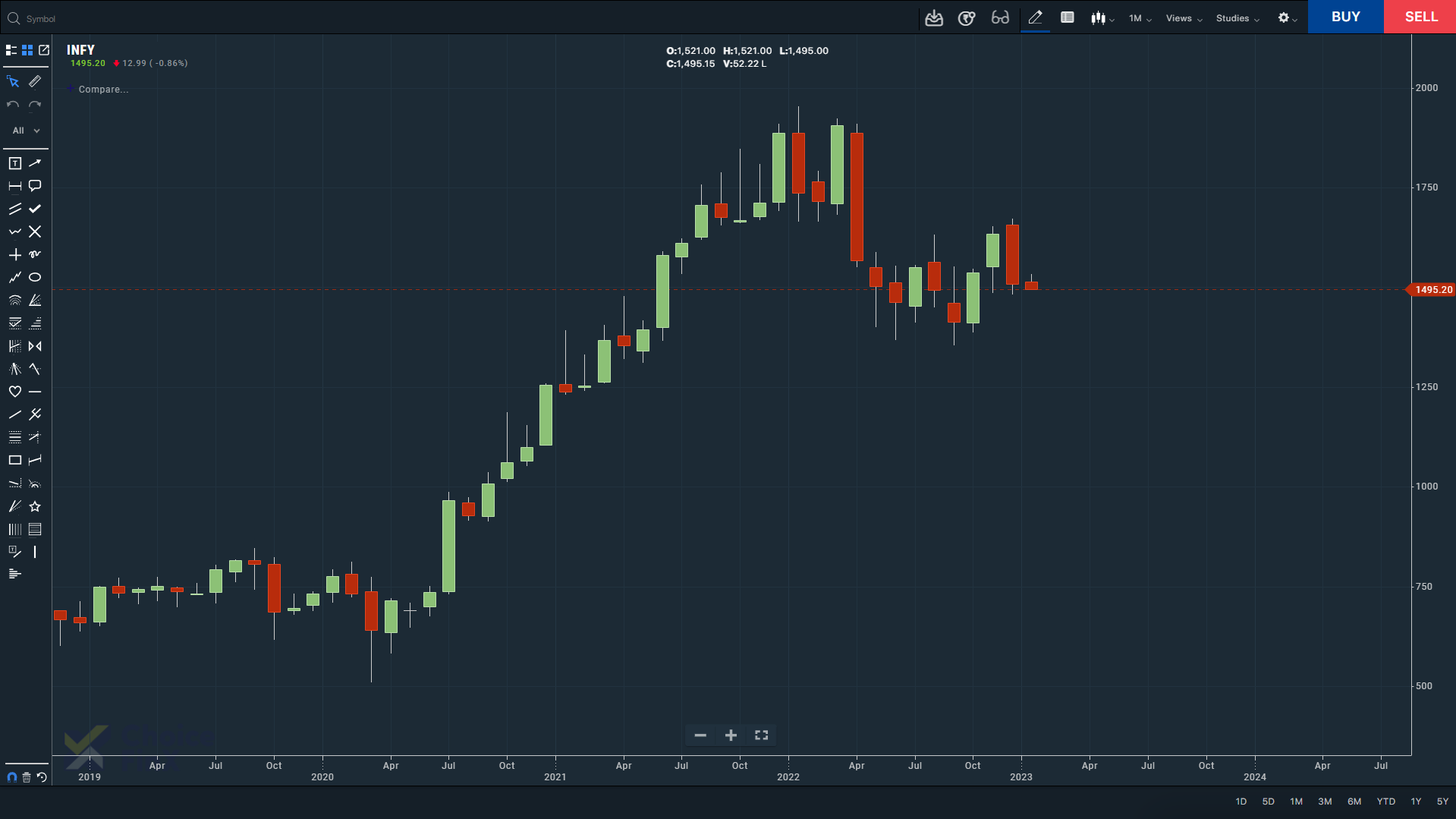The width and height of the screenshot is (1456, 819).
Task: Click the restore reset drawings icon
Action: (x=42, y=777)
